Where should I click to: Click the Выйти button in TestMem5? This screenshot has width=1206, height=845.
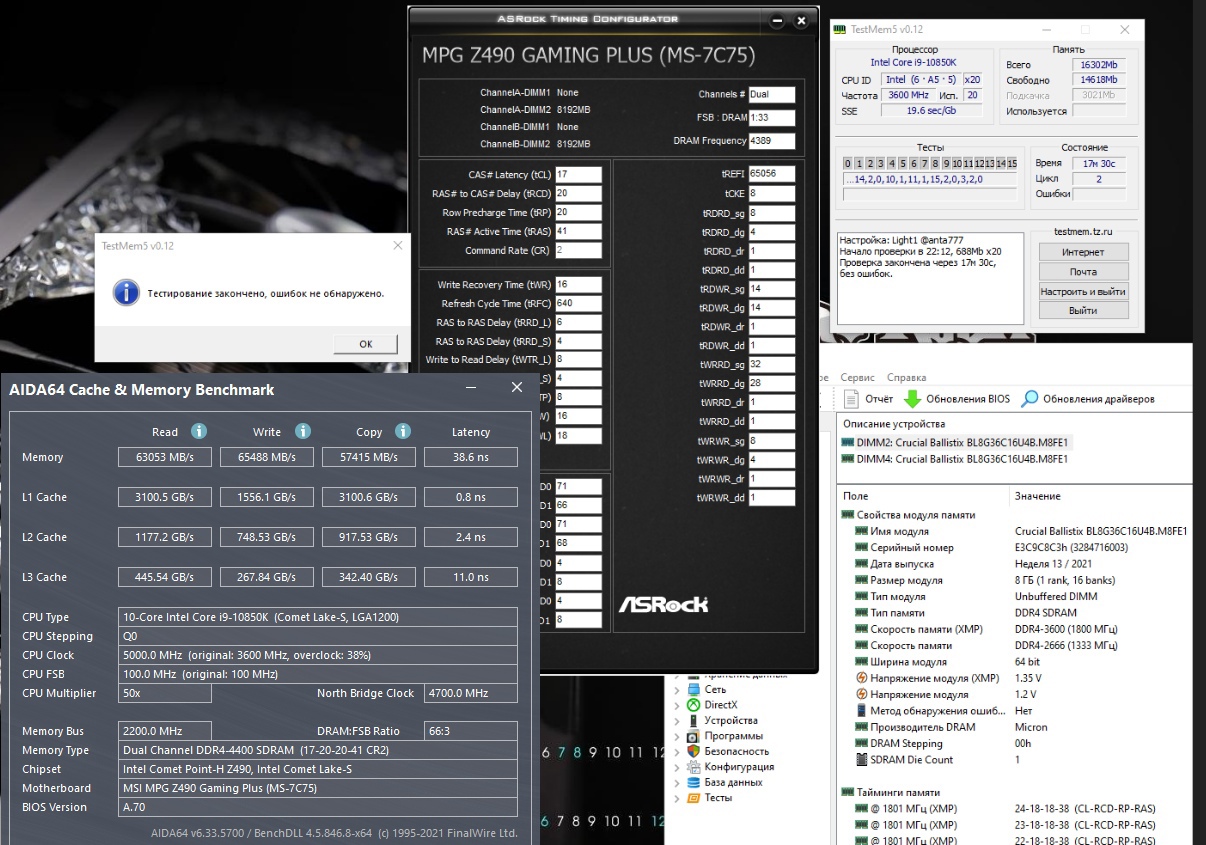(1083, 311)
